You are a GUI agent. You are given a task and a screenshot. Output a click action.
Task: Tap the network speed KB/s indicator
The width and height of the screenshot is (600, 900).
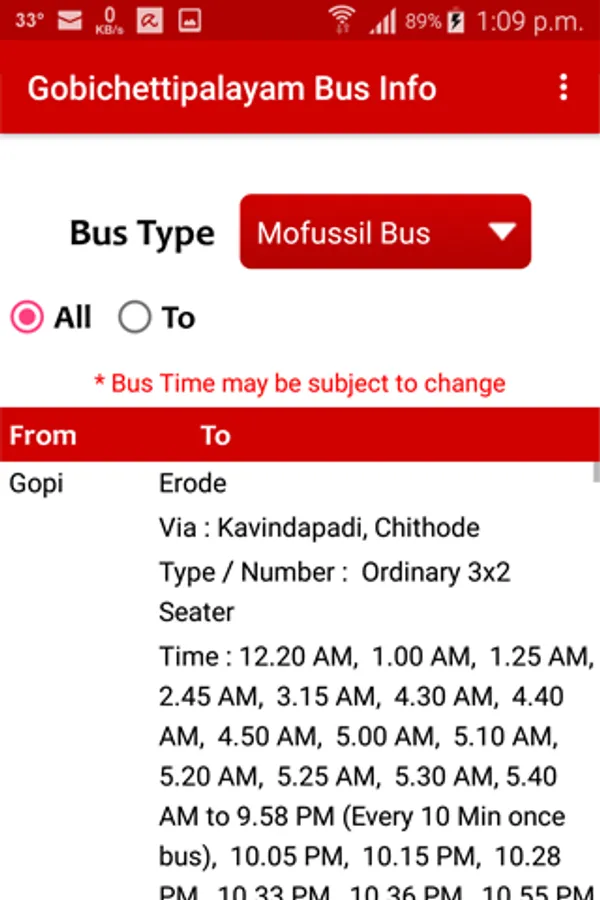(109, 21)
